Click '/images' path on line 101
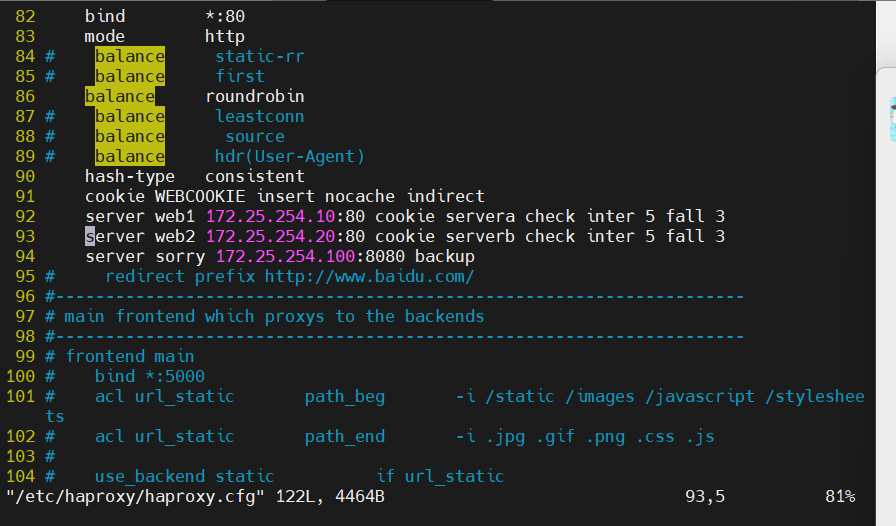 600,396
